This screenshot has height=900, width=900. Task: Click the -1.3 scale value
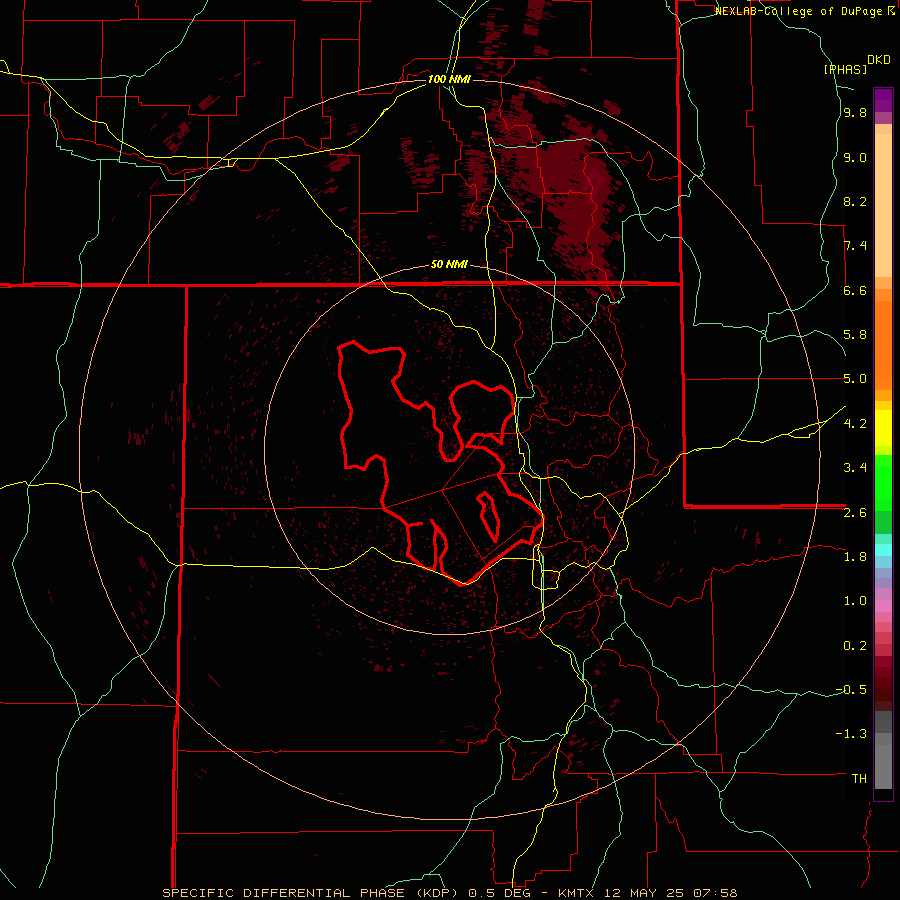click(x=851, y=734)
